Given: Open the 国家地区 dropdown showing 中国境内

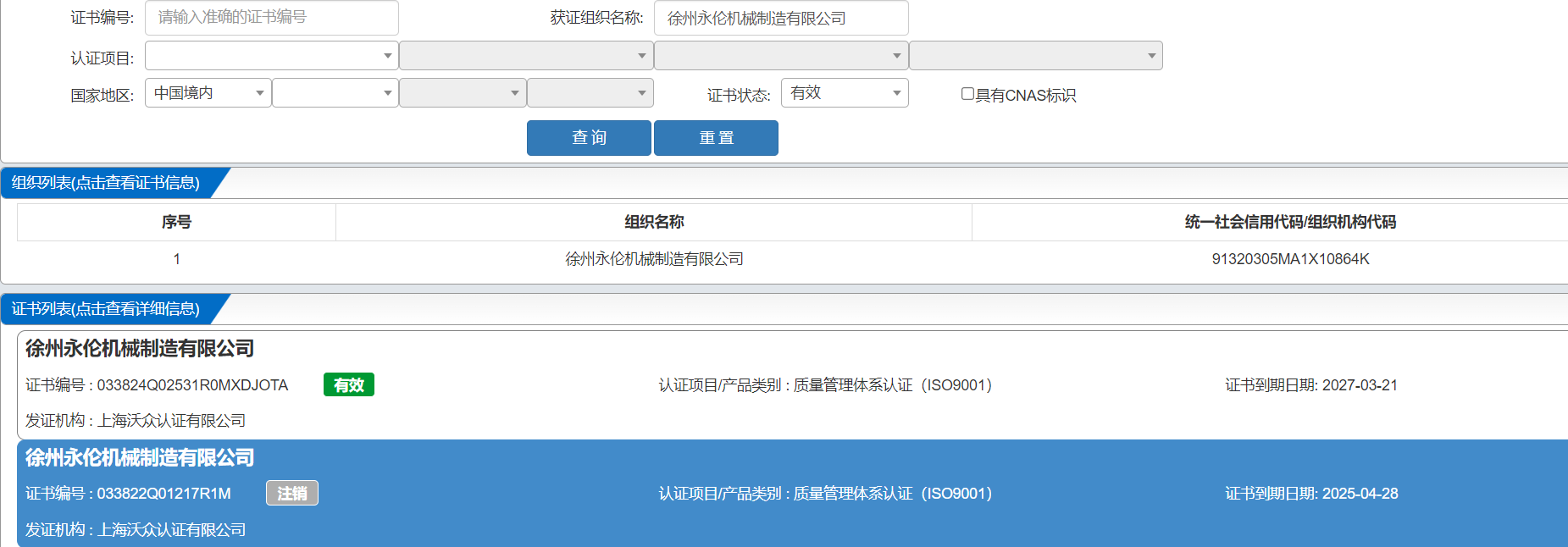Looking at the screenshot, I should click(x=208, y=93).
